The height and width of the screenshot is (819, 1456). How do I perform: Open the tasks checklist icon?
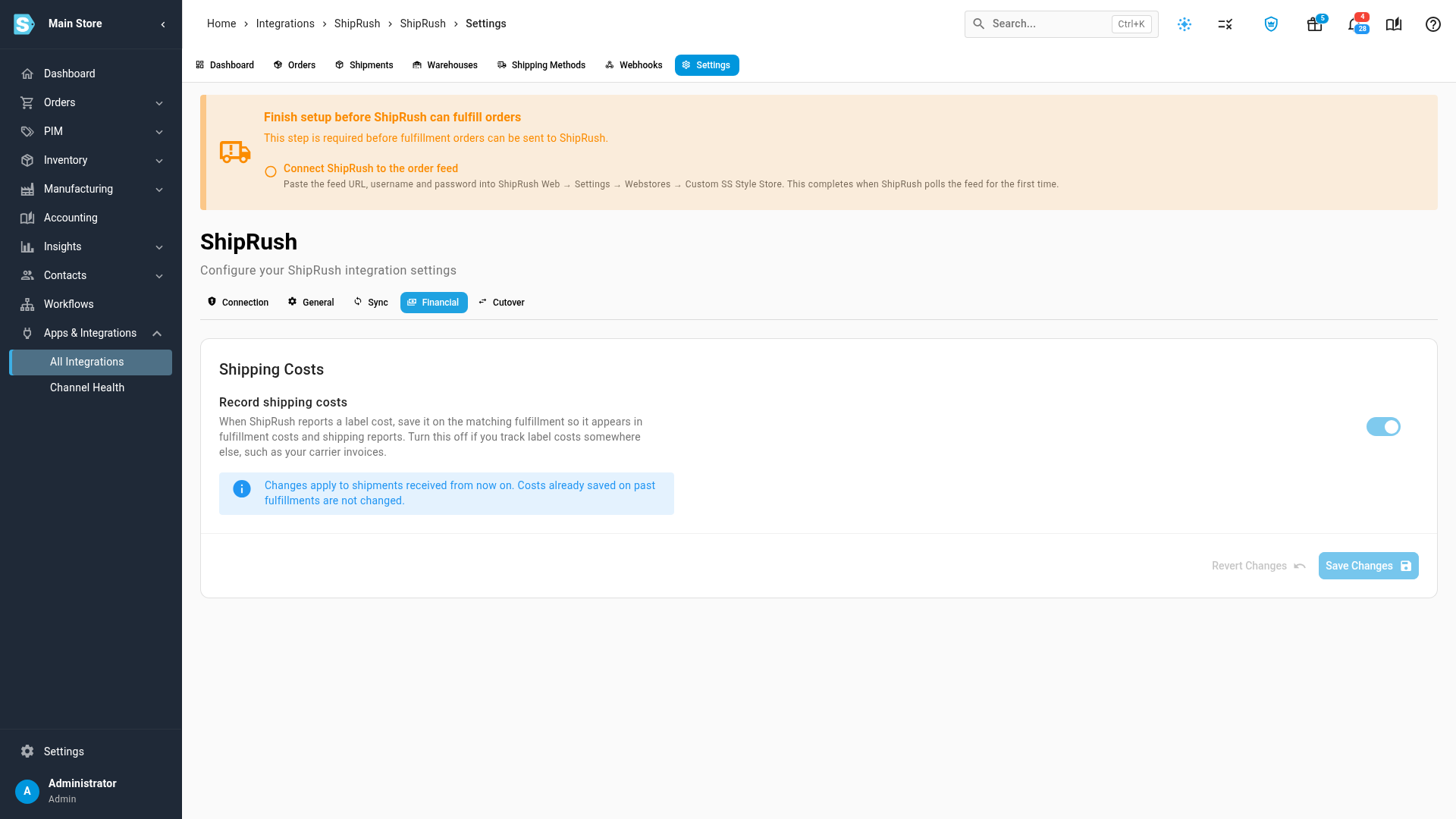click(1225, 24)
